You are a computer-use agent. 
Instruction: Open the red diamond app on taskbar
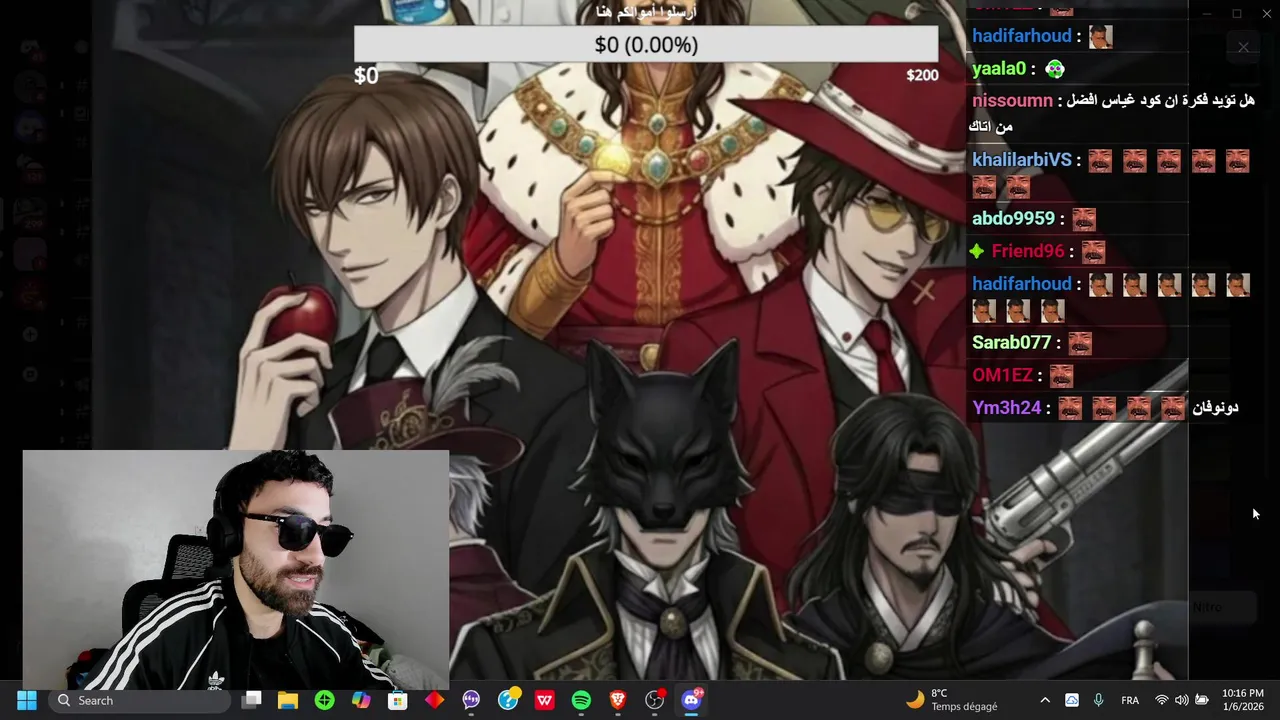[434, 700]
